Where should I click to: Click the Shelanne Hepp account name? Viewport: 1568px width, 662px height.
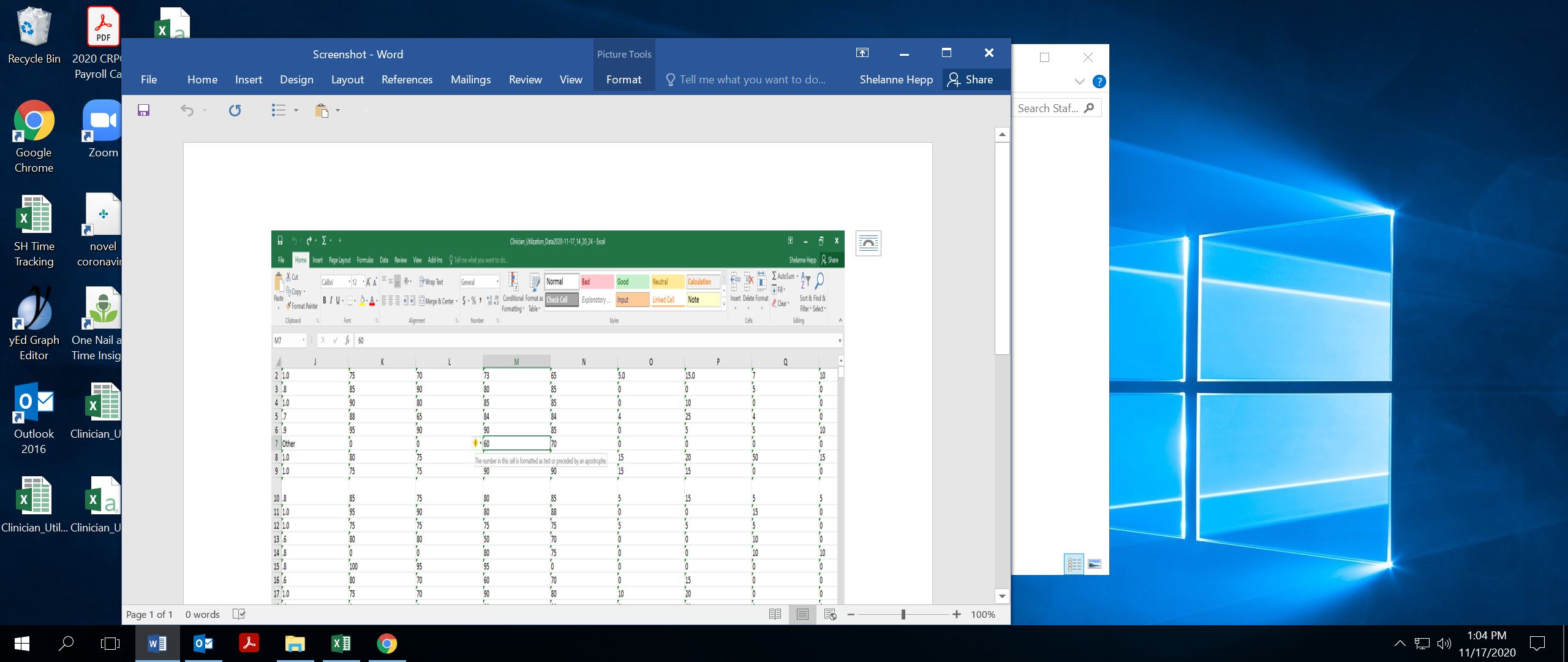click(895, 80)
